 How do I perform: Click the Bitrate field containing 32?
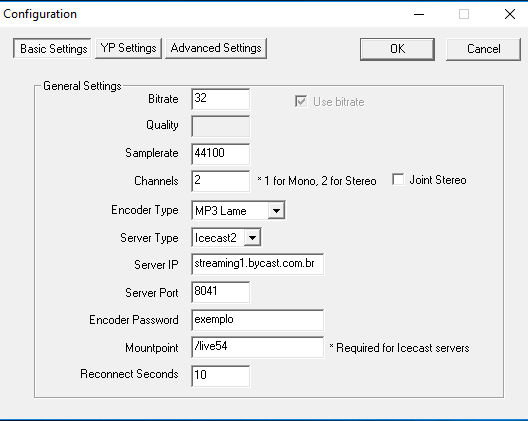[x=221, y=99]
